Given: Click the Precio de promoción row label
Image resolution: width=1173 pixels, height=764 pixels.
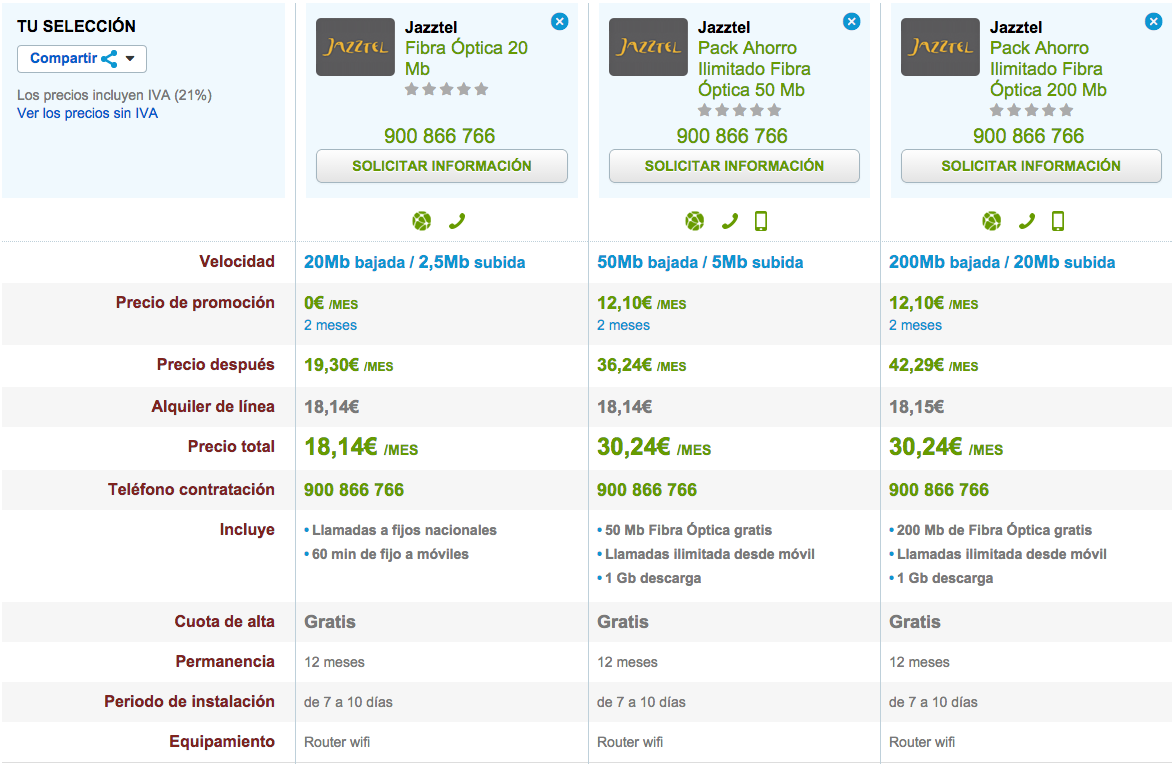Looking at the screenshot, I should (195, 303).
